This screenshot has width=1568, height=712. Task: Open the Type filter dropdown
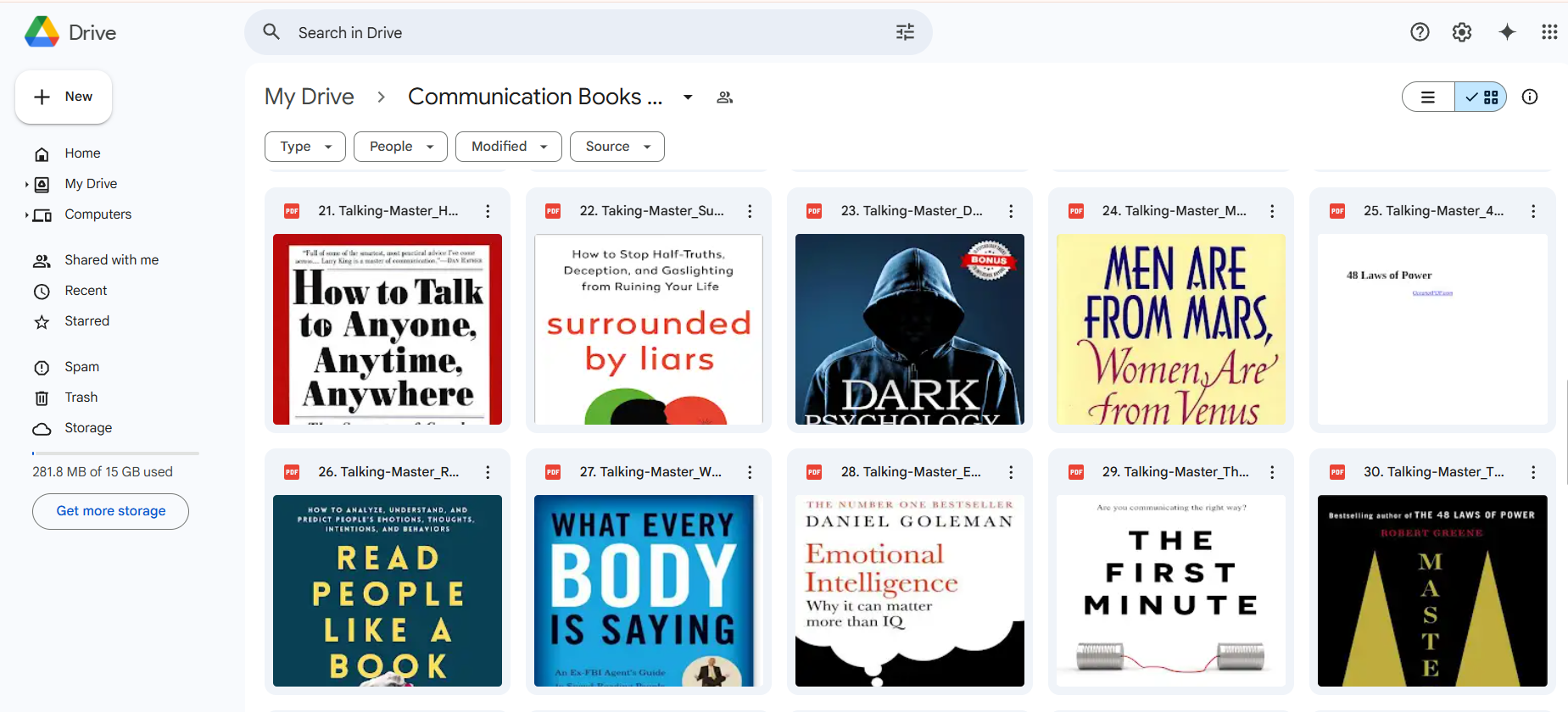point(305,147)
